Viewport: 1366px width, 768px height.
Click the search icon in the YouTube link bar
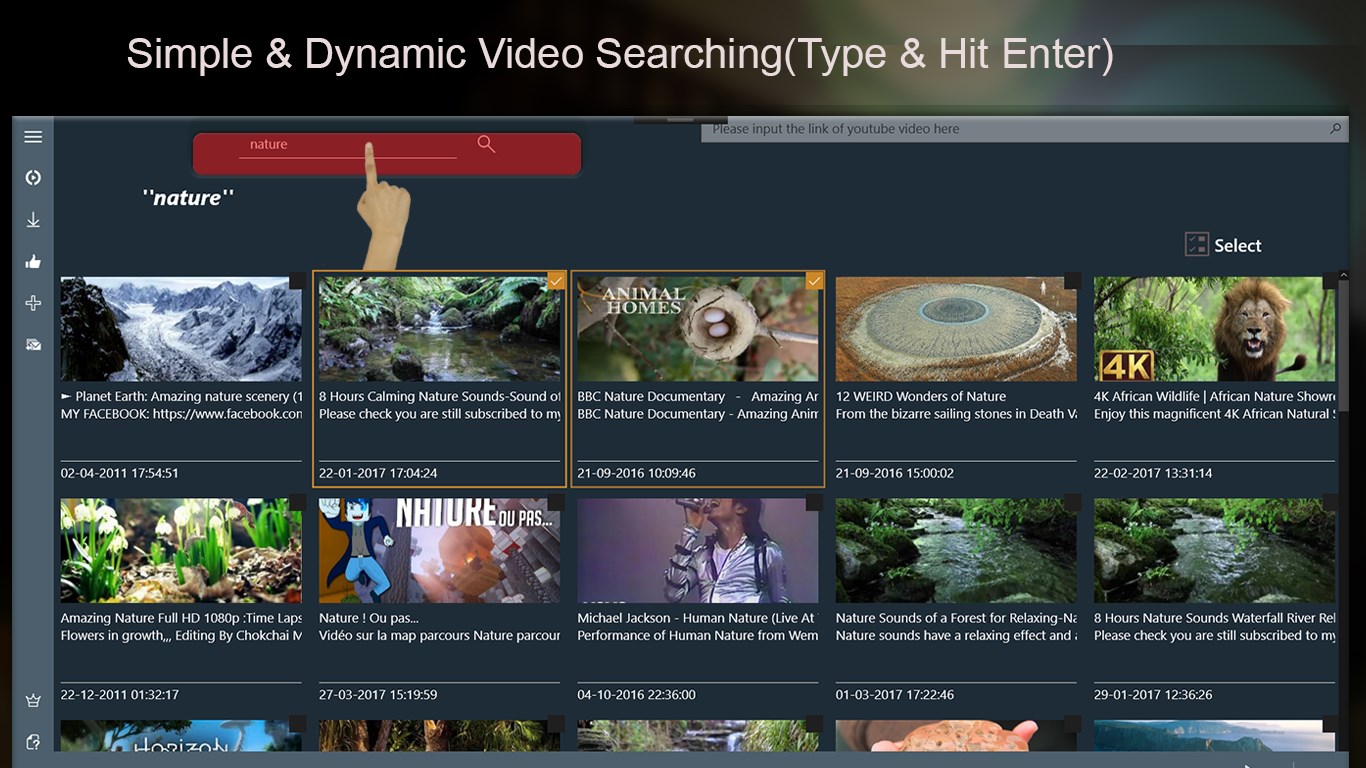[x=1335, y=129]
